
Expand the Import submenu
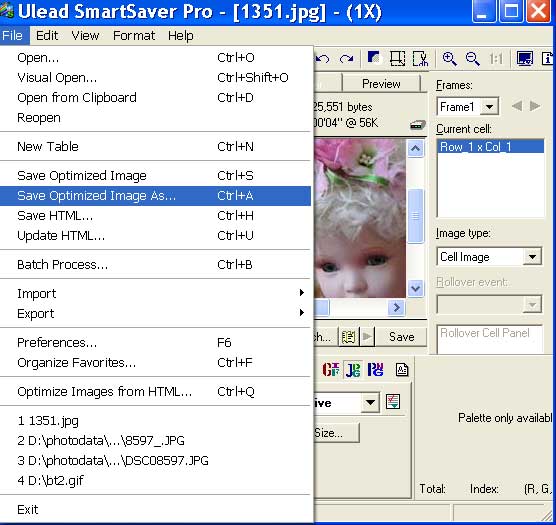click(x=155, y=293)
